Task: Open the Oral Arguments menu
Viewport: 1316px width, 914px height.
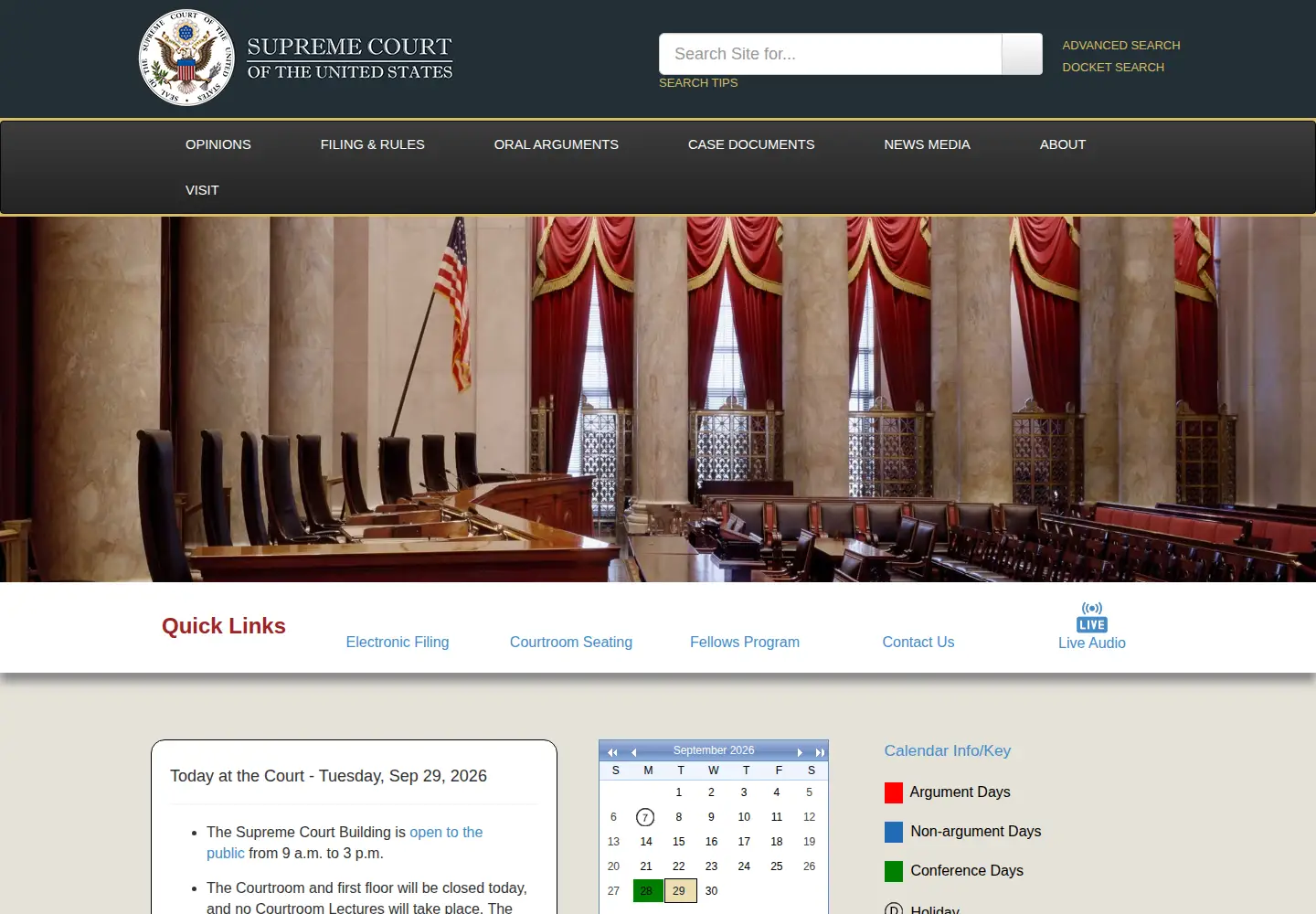Action: tap(556, 144)
